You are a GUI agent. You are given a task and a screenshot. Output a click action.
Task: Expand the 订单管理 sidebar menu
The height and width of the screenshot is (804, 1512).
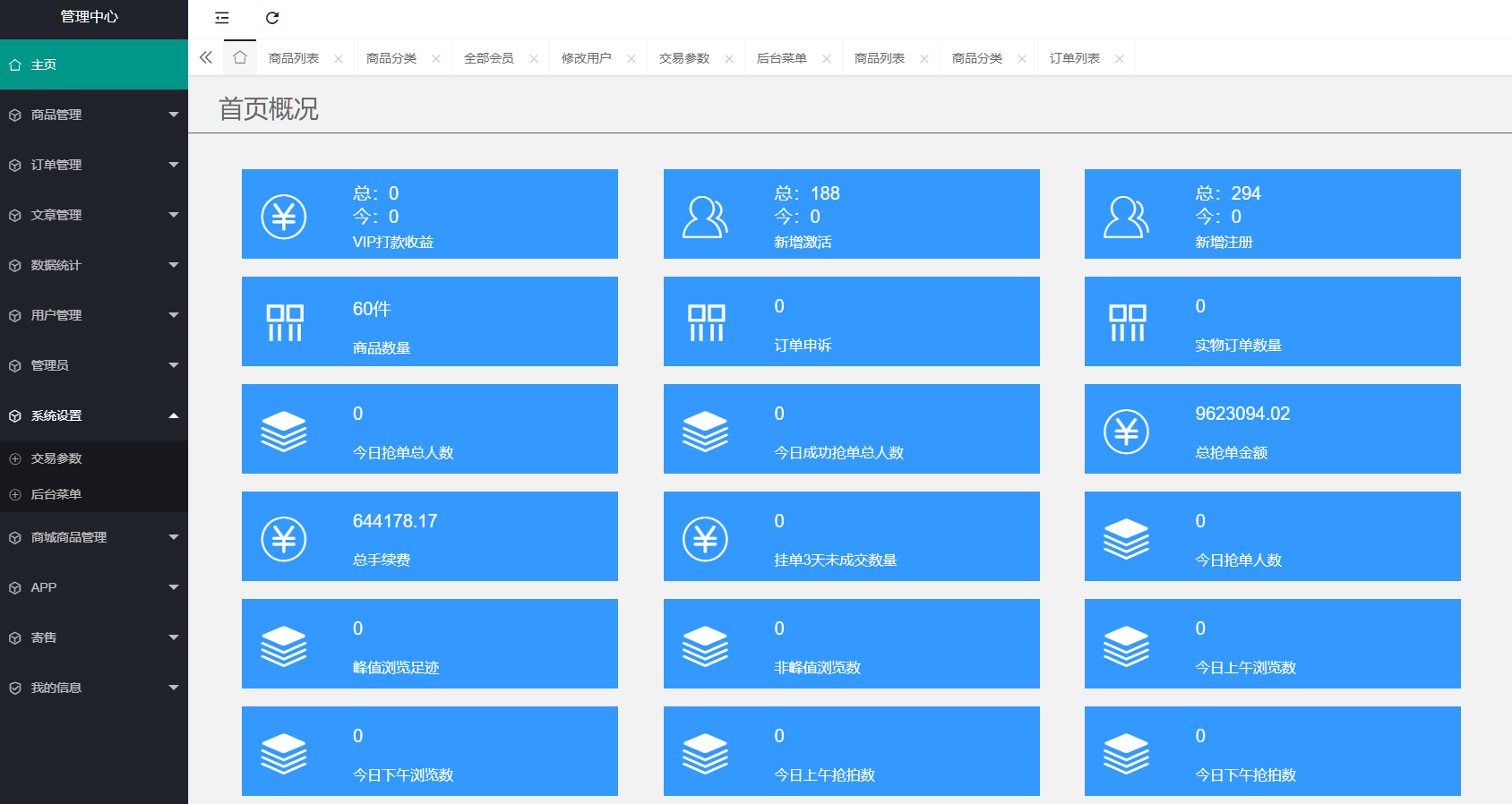tap(94, 165)
